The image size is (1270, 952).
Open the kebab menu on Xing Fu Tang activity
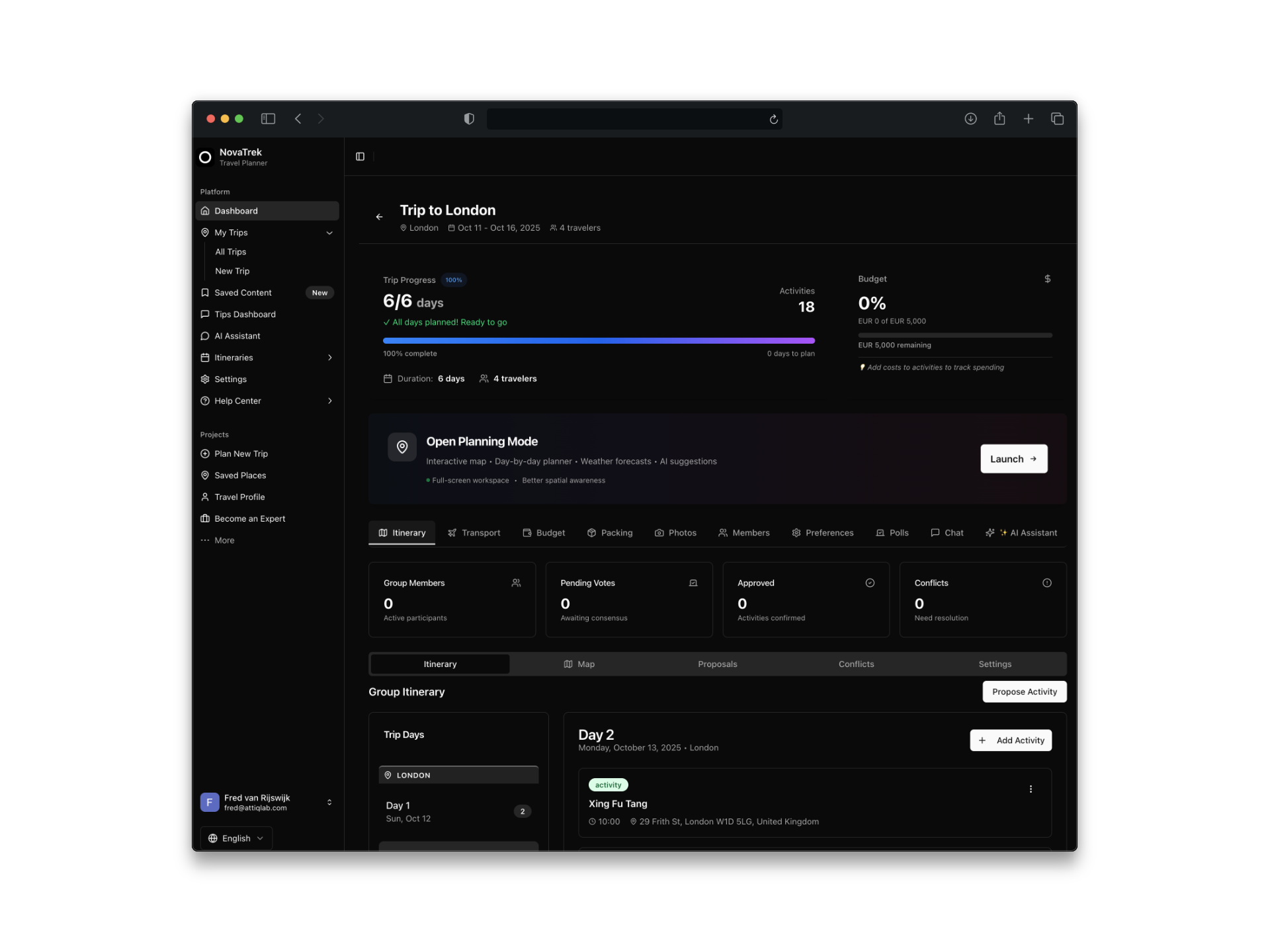(x=1031, y=789)
